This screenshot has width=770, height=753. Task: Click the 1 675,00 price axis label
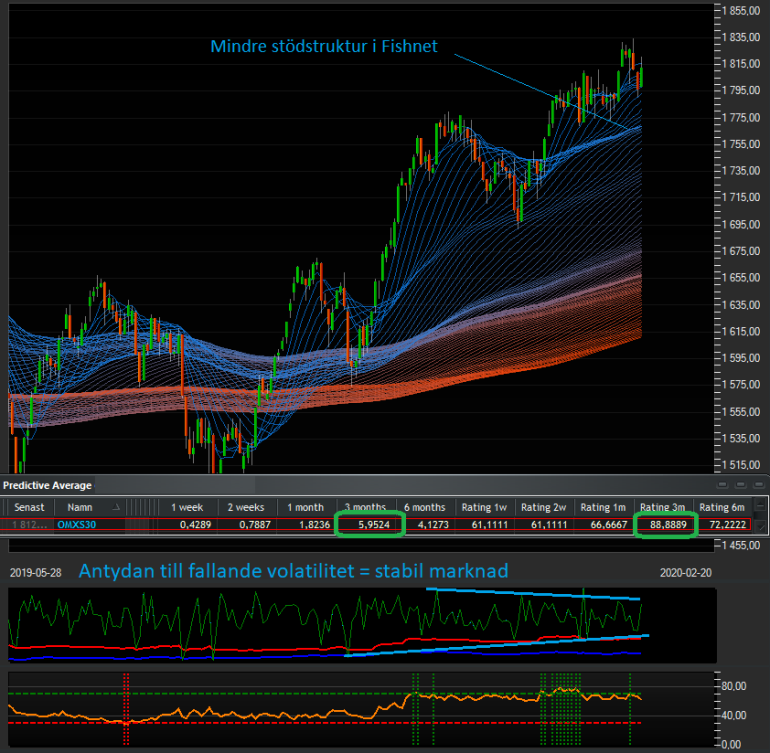741,251
